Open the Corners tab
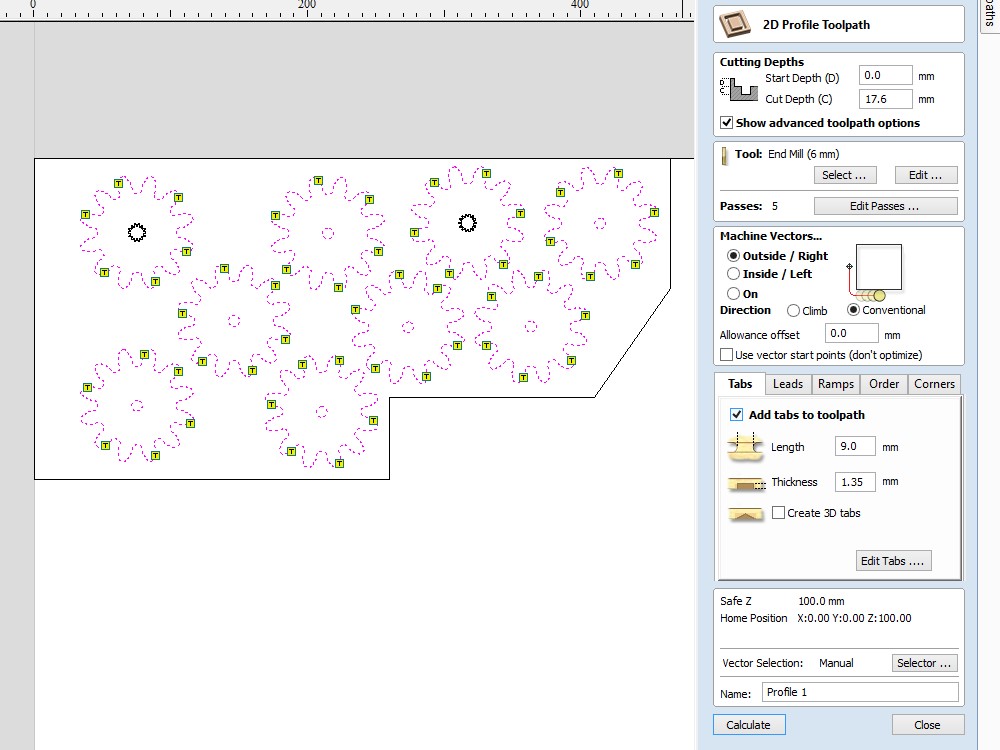Image resolution: width=1000 pixels, height=750 pixels. 934,384
